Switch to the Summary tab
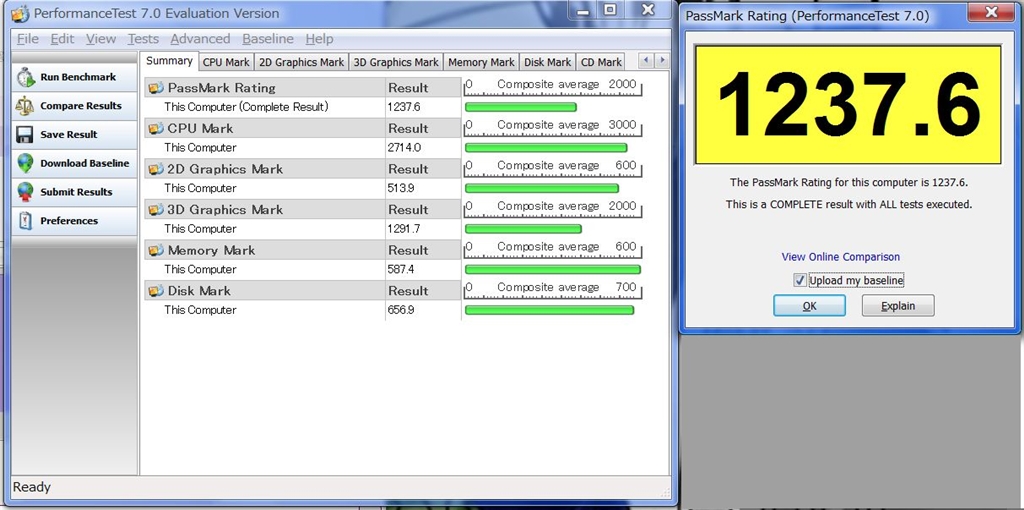The height and width of the screenshot is (510, 1024). pyautogui.click(x=169, y=61)
